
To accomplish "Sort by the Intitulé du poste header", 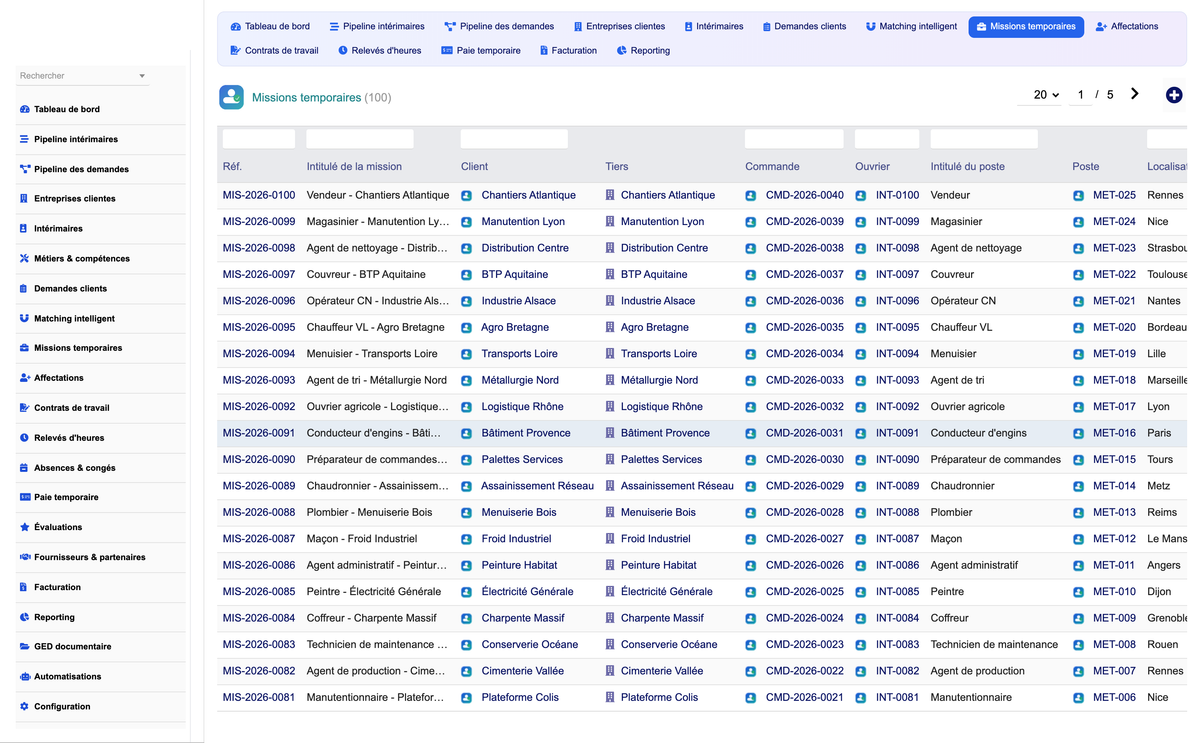I will click(x=968, y=167).
